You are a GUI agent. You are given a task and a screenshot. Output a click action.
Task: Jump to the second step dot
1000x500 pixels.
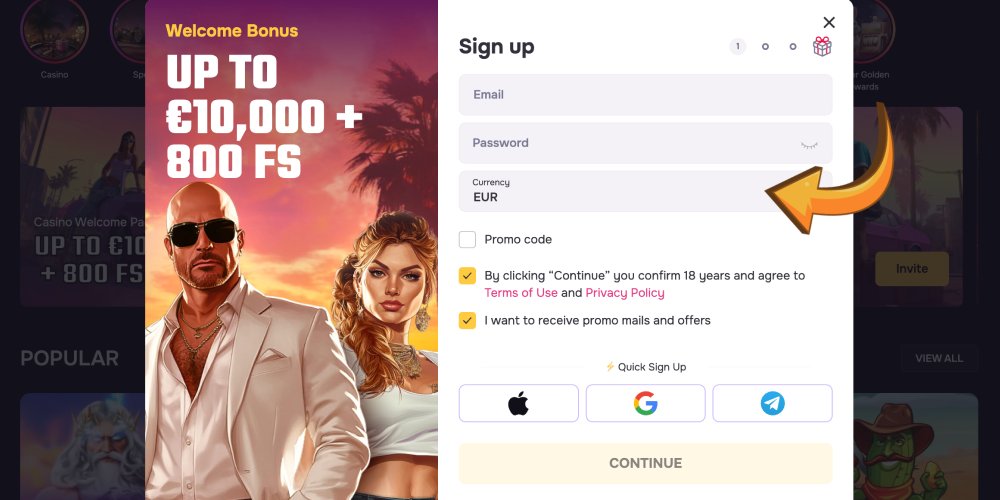[x=765, y=47]
